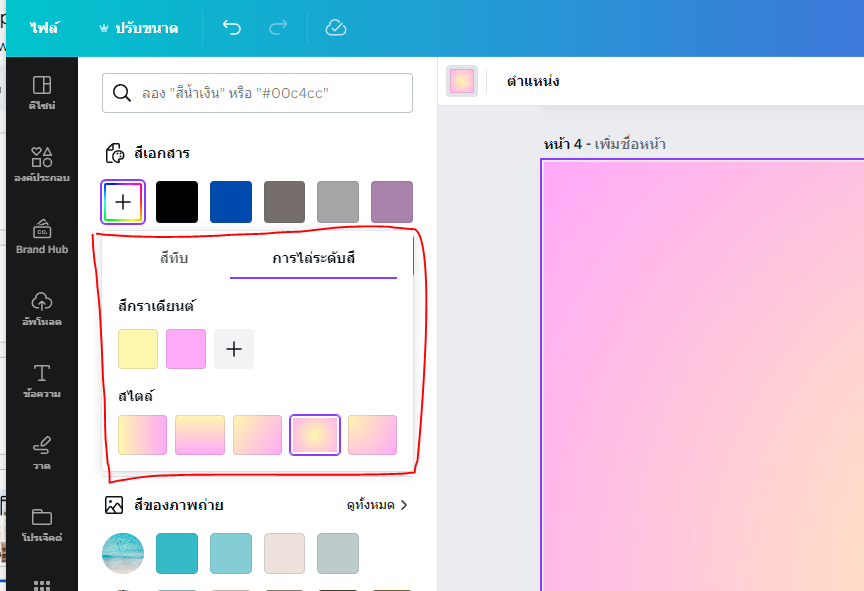Select the beige photo color swatch
The height and width of the screenshot is (591, 864).
click(284, 554)
